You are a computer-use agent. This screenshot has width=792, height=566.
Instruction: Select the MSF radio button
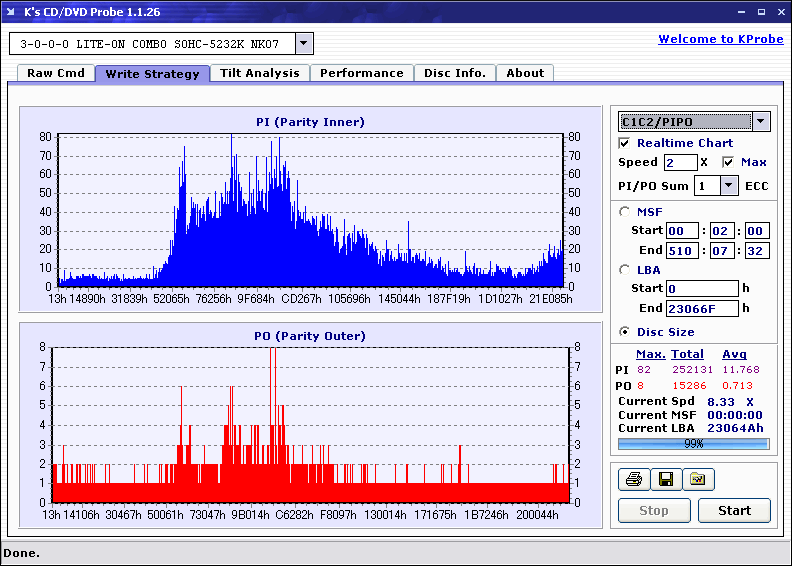pyautogui.click(x=624, y=212)
